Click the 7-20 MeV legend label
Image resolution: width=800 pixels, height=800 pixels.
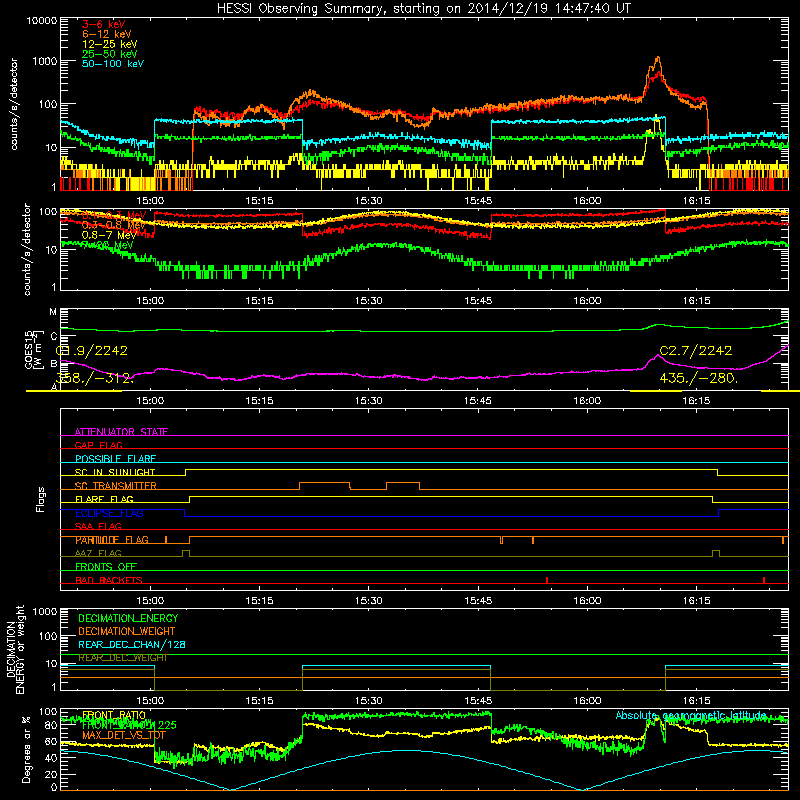(x=107, y=245)
